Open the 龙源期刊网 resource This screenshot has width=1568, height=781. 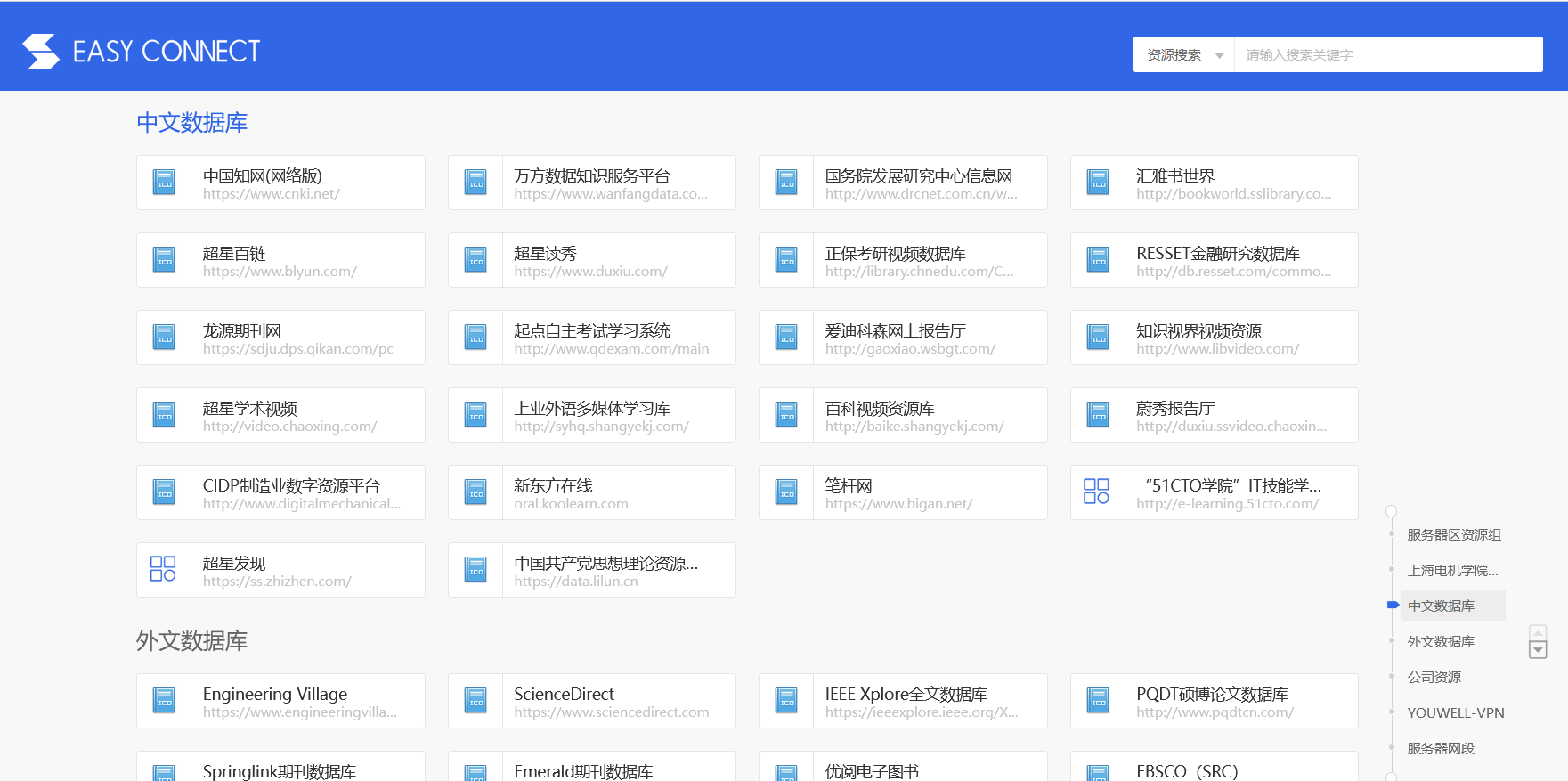[280, 338]
